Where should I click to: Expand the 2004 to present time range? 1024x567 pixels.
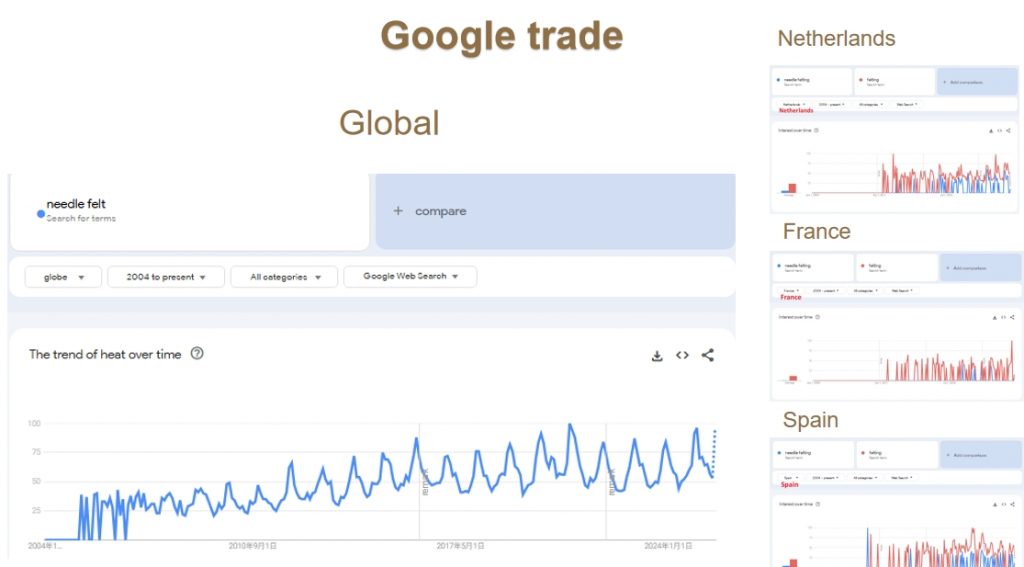(166, 277)
